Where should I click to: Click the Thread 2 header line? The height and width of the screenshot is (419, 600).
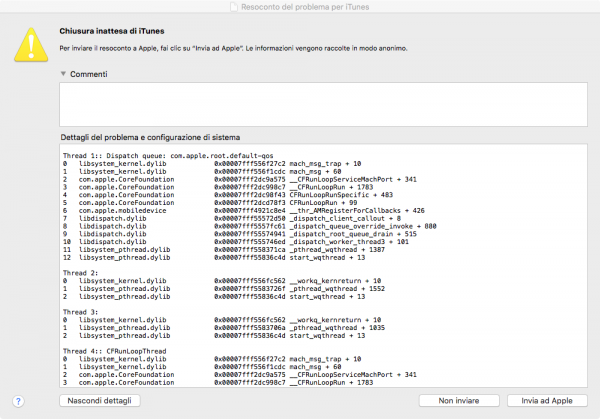point(82,272)
